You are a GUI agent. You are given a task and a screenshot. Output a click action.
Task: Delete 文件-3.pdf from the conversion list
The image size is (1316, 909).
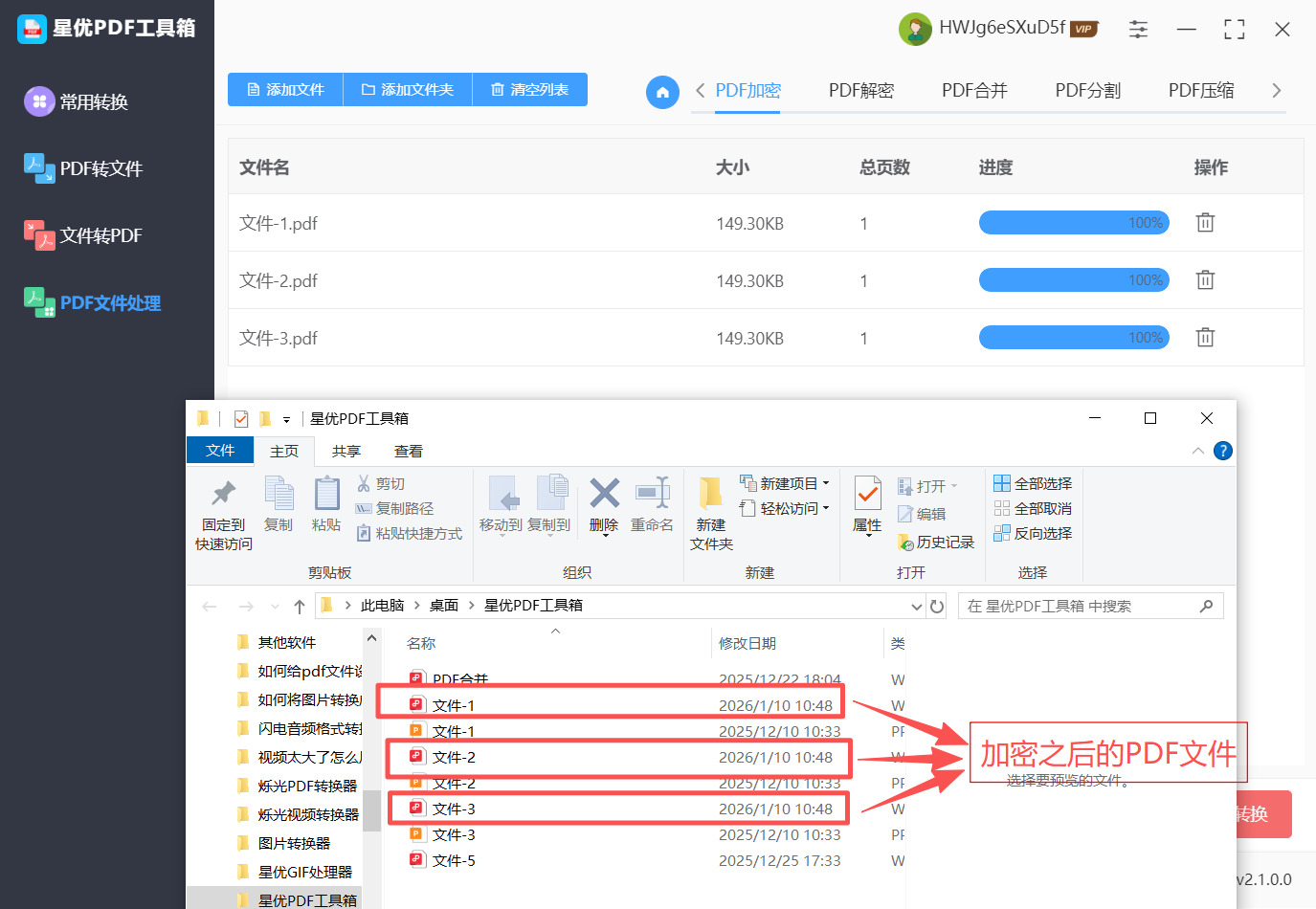coord(1205,338)
